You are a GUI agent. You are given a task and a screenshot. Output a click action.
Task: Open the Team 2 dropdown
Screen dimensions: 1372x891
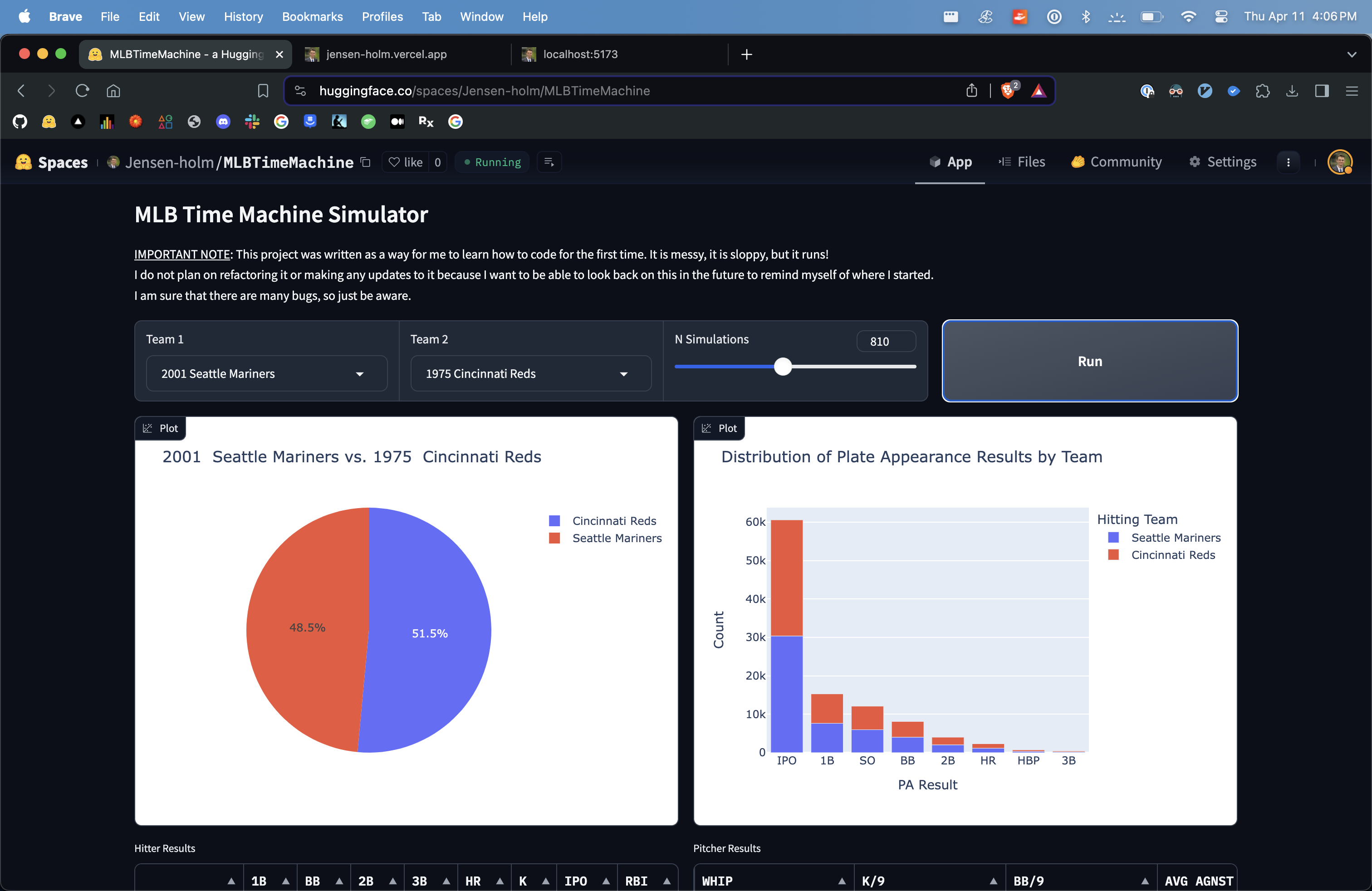click(x=530, y=373)
